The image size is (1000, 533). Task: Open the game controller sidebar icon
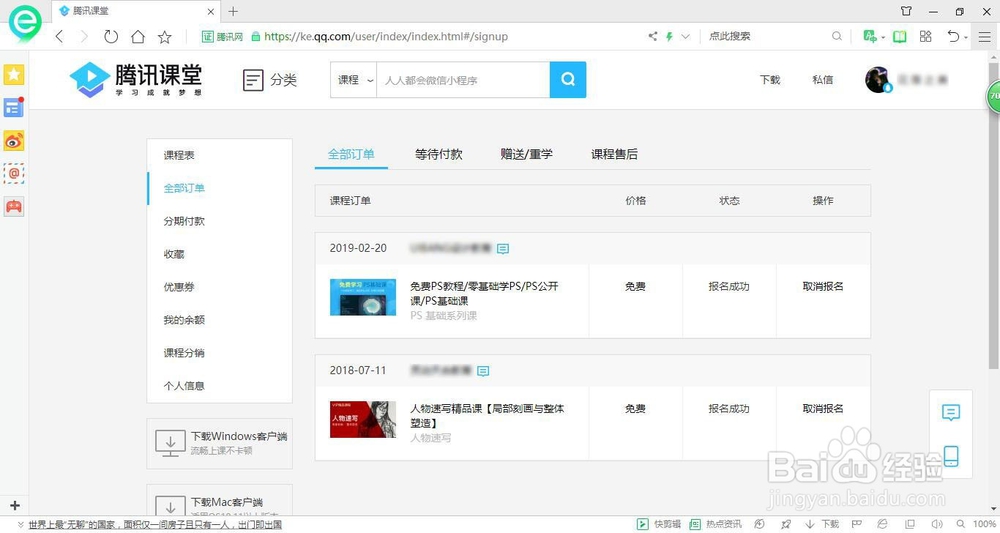coord(14,207)
